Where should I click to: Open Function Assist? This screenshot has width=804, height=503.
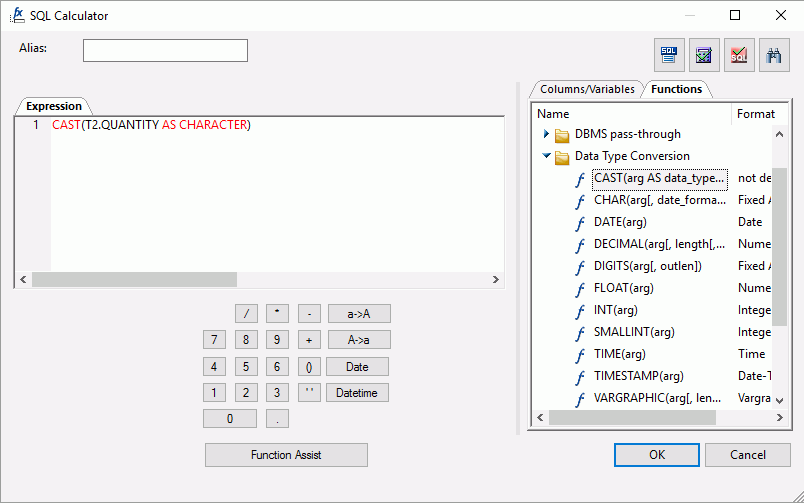[x=286, y=455]
